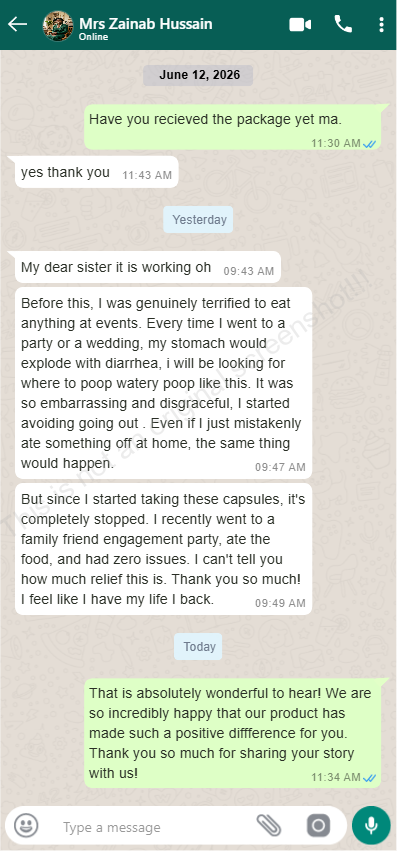
Task: Open the camera icon in message bar
Action: [x=318, y=826]
